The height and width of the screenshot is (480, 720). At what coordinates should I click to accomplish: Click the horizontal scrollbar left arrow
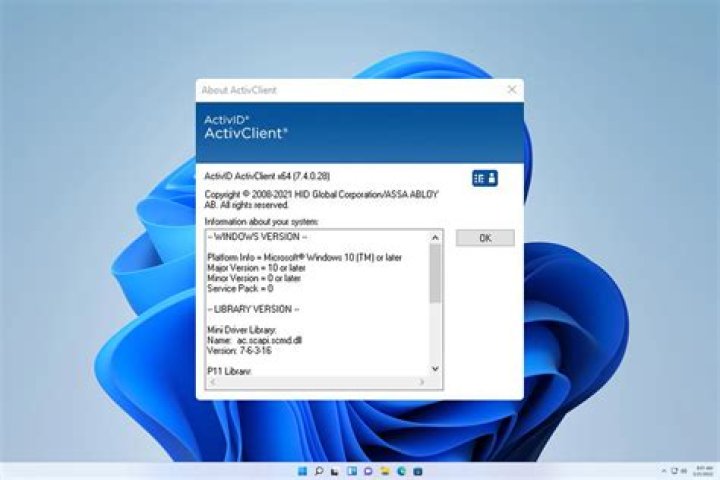click(x=213, y=382)
